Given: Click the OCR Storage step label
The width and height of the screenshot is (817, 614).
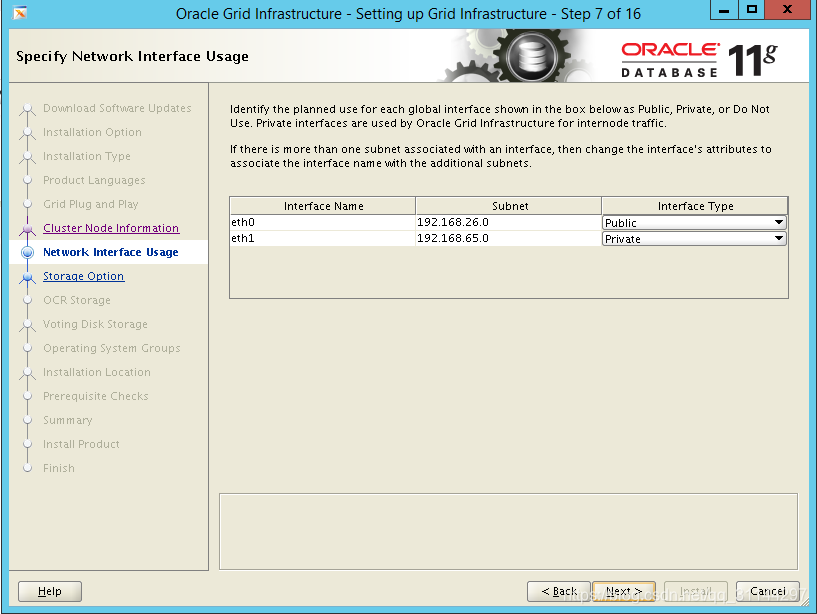Looking at the screenshot, I should (77, 300).
